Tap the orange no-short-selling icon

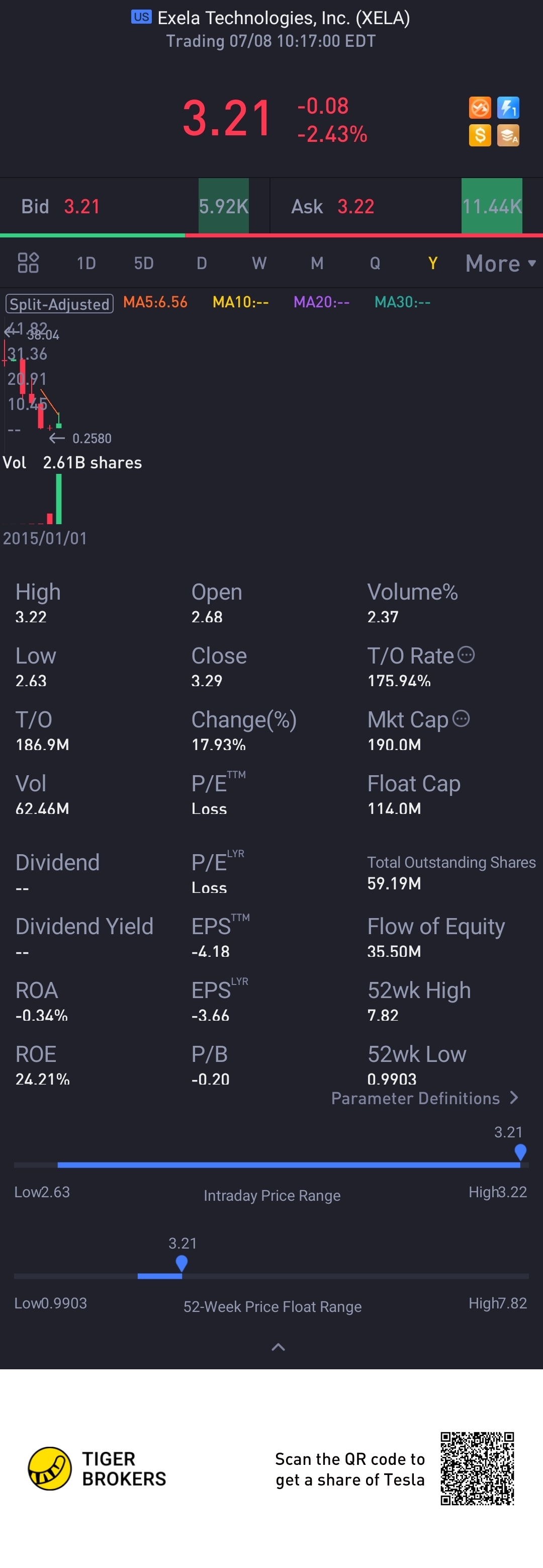pos(480,108)
